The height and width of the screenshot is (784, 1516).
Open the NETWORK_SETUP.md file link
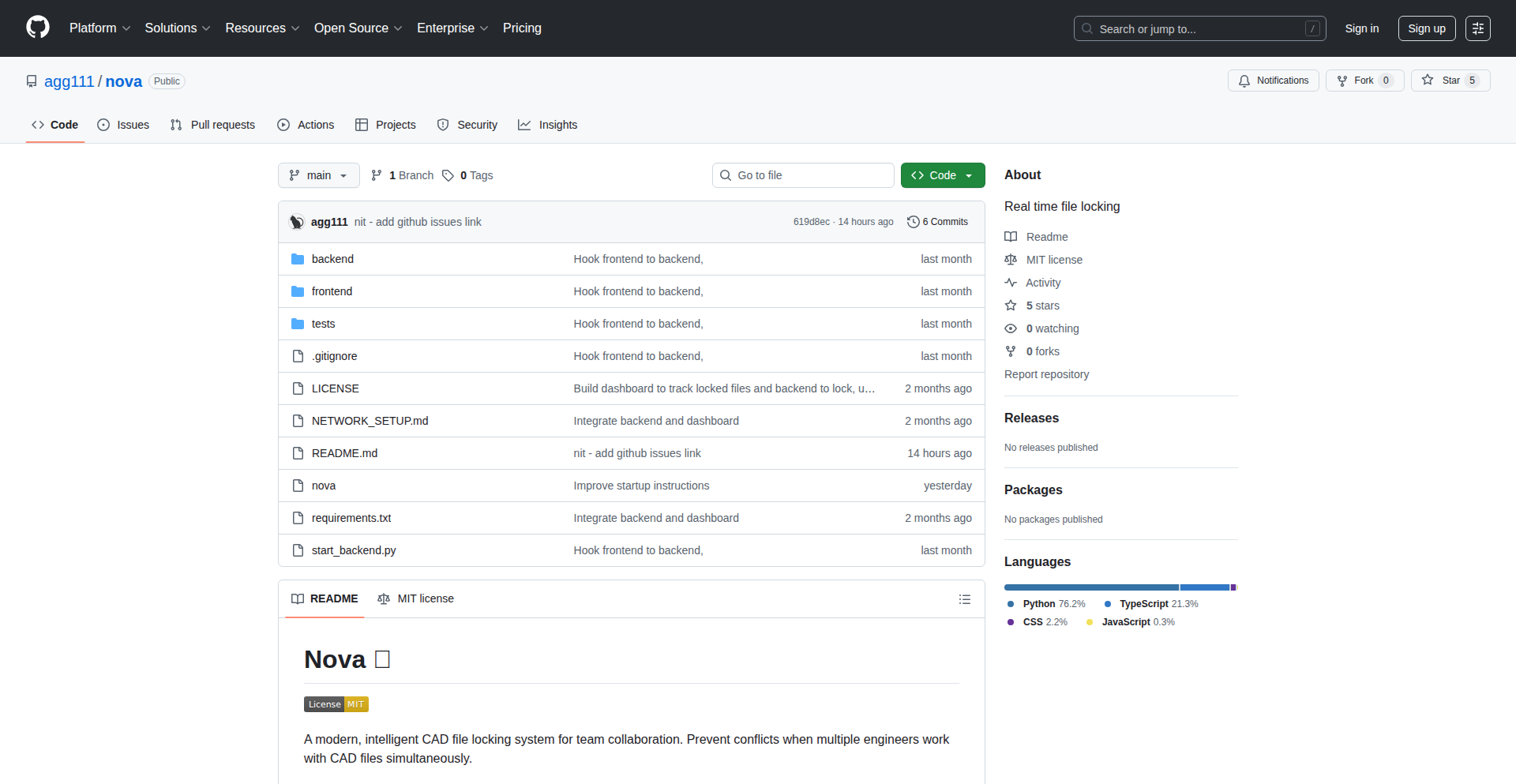(370, 421)
